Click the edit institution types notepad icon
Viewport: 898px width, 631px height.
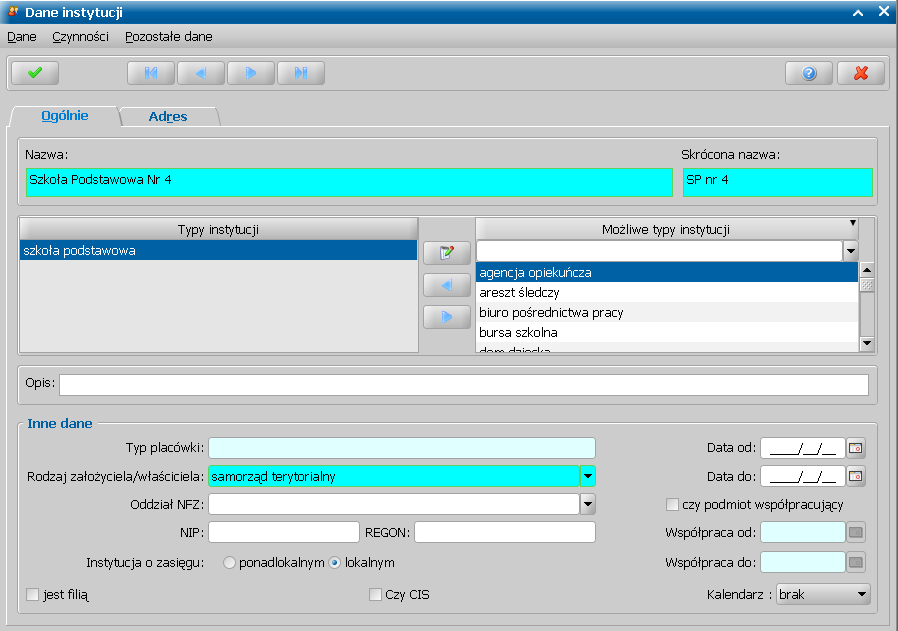coord(447,253)
